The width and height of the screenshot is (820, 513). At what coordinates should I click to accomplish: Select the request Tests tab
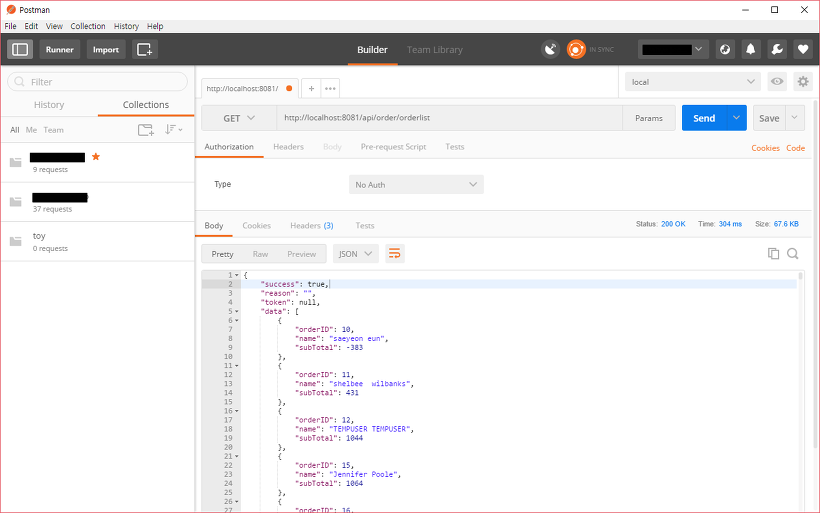[x=454, y=147]
